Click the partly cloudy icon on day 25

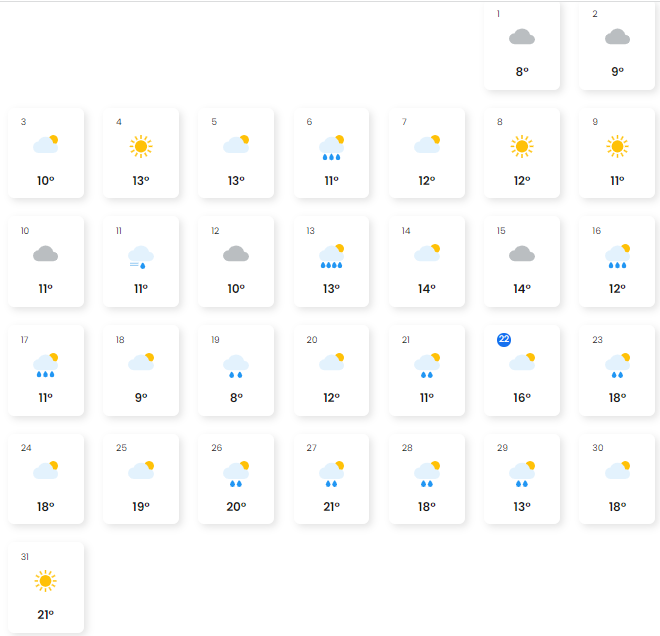141,470
